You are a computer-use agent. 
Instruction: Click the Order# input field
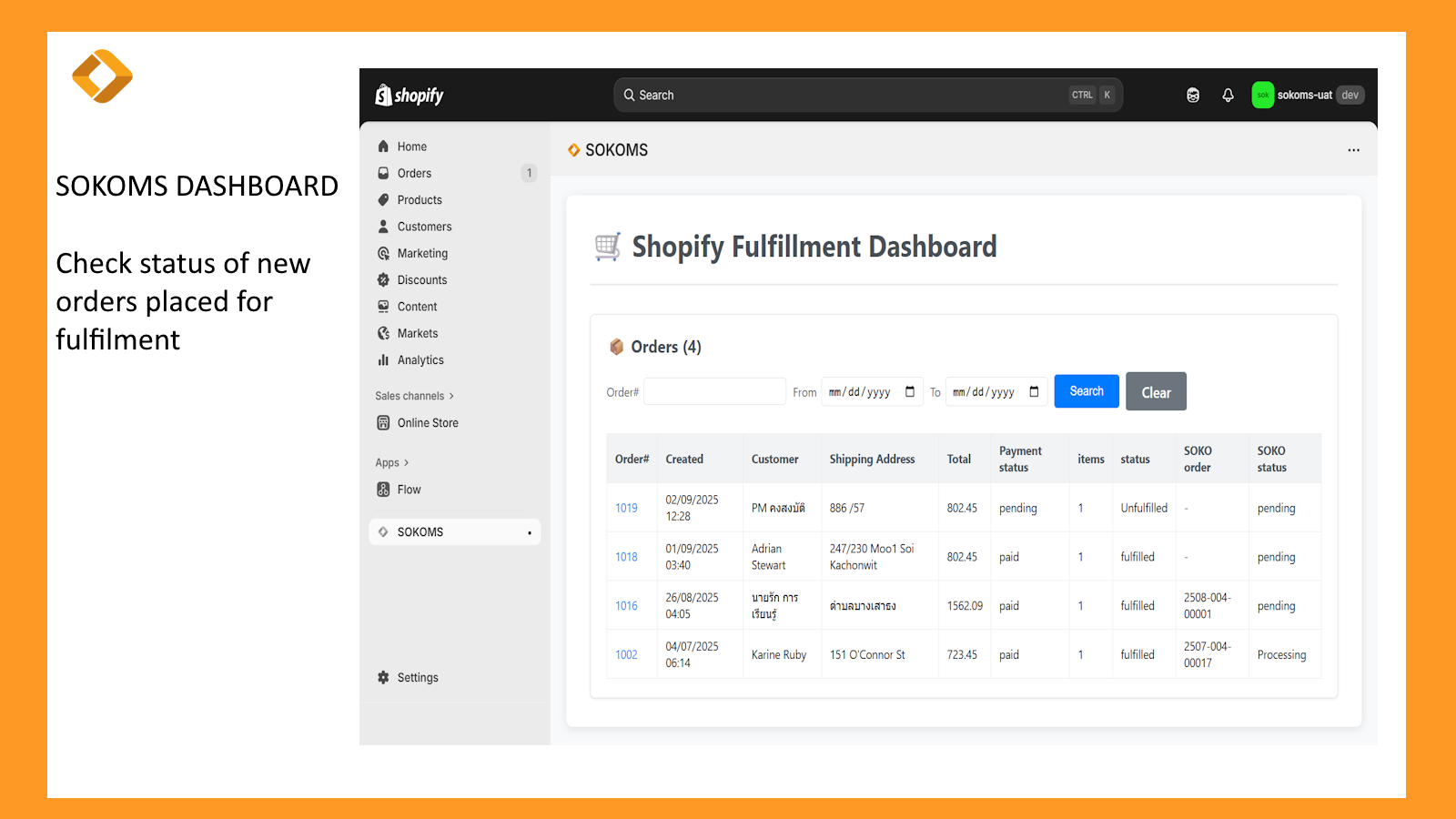714,392
